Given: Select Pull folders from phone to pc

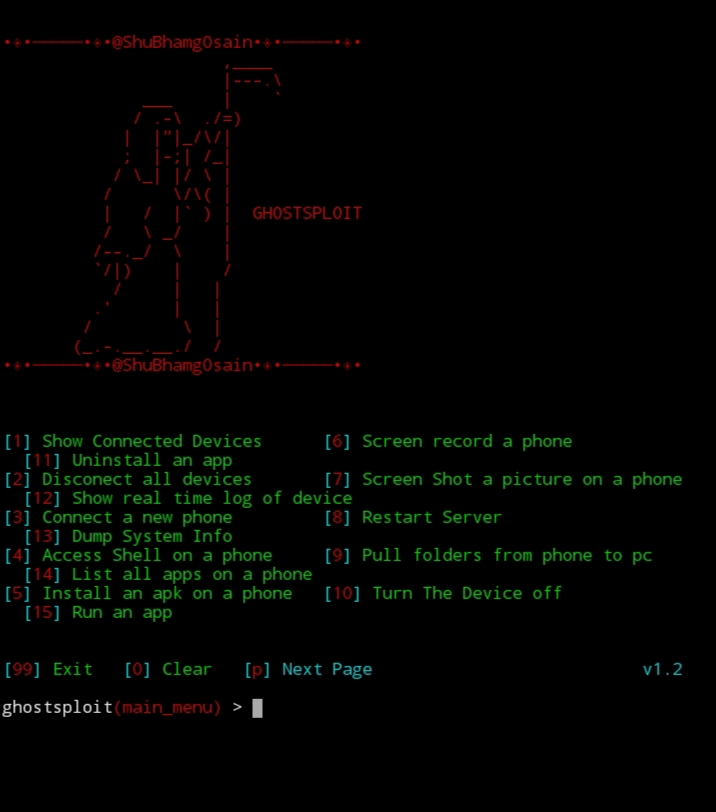Looking at the screenshot, I should (x=488, y=556).
